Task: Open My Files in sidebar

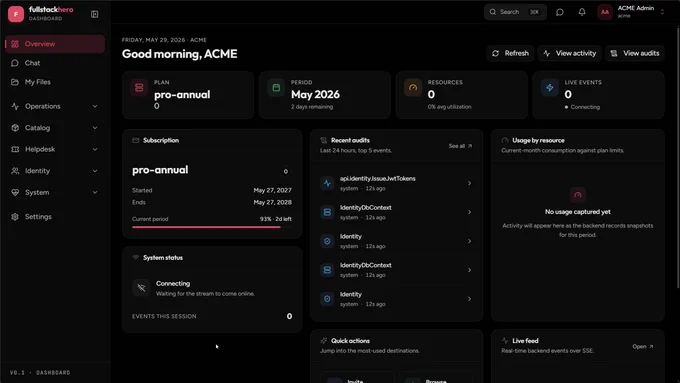Action: [x=55, y=82]
